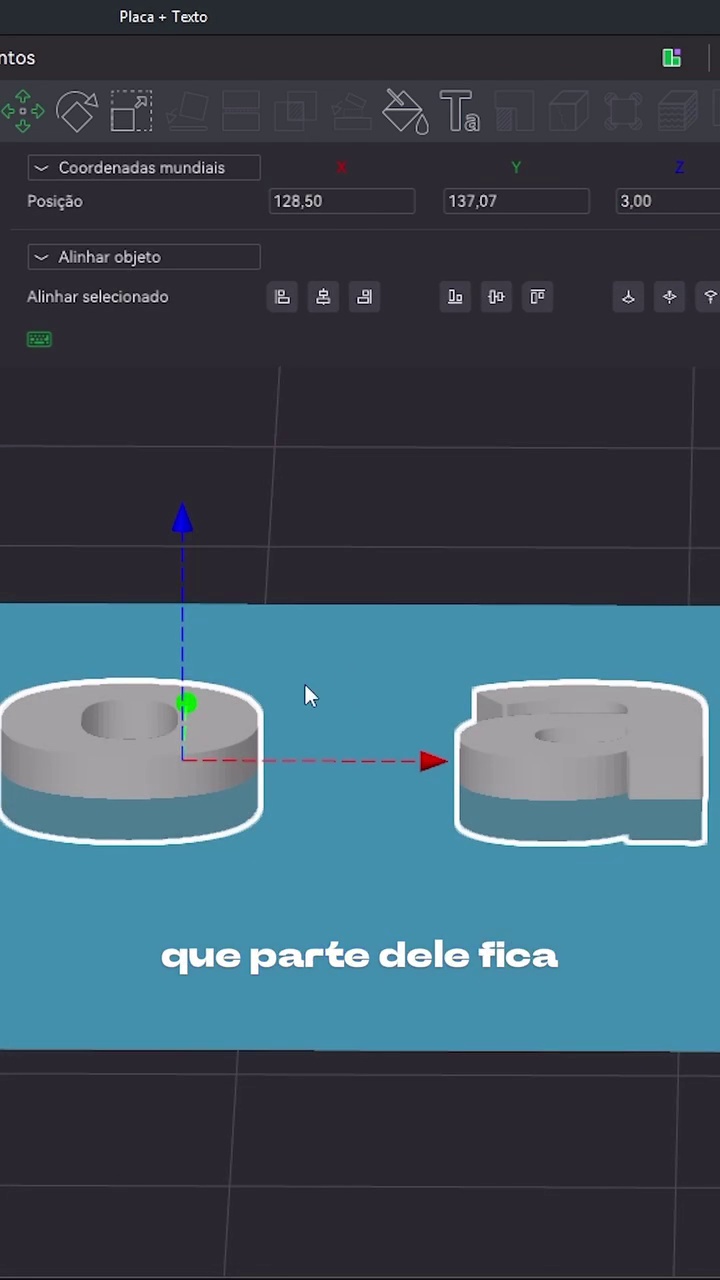Image resolution: width=720 pixels, height=1280 pixels.
Task: Click the dimmed tool right of the Text icon
Action: tap(514, 111)
